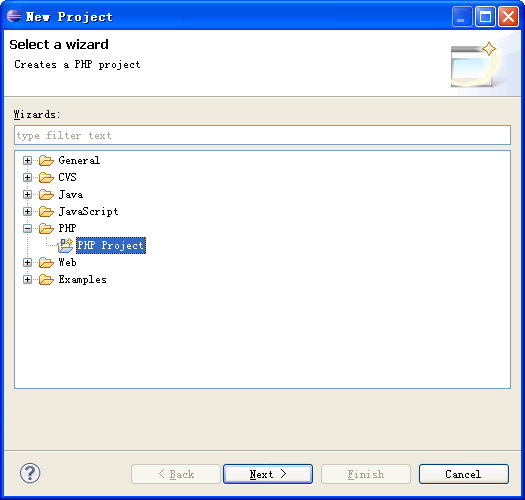The height and width of the screenshot is (500, 525).
Task: Select the JavaScript category label
Action: click(x=88, y=212)
